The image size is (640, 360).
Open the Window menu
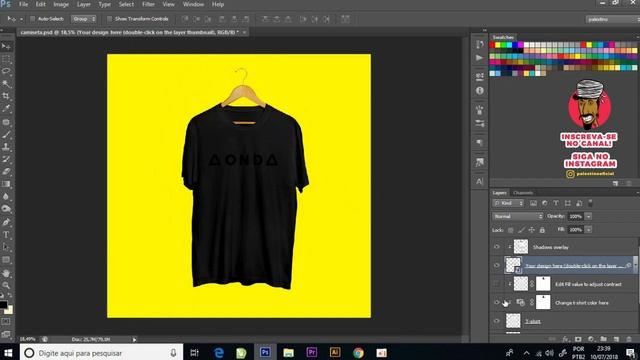click(193, 4)
